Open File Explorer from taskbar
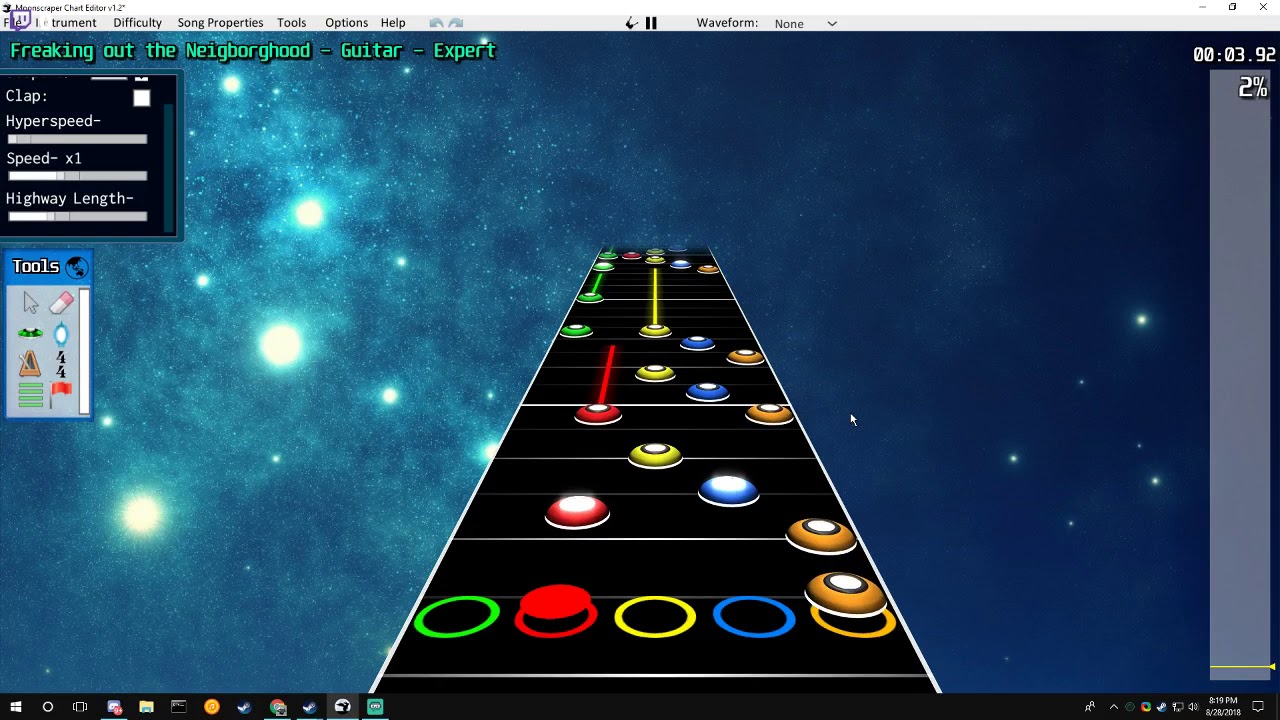This screenshot has width=1280, height=720. 146,707
